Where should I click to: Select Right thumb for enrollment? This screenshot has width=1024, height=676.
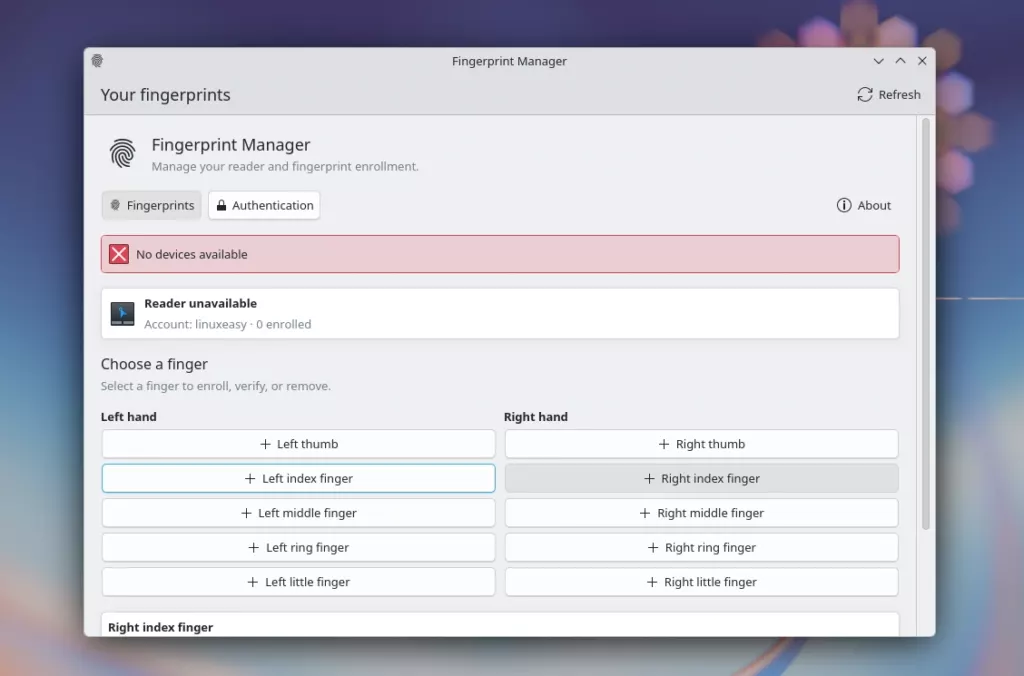click(x=701, y=444)
